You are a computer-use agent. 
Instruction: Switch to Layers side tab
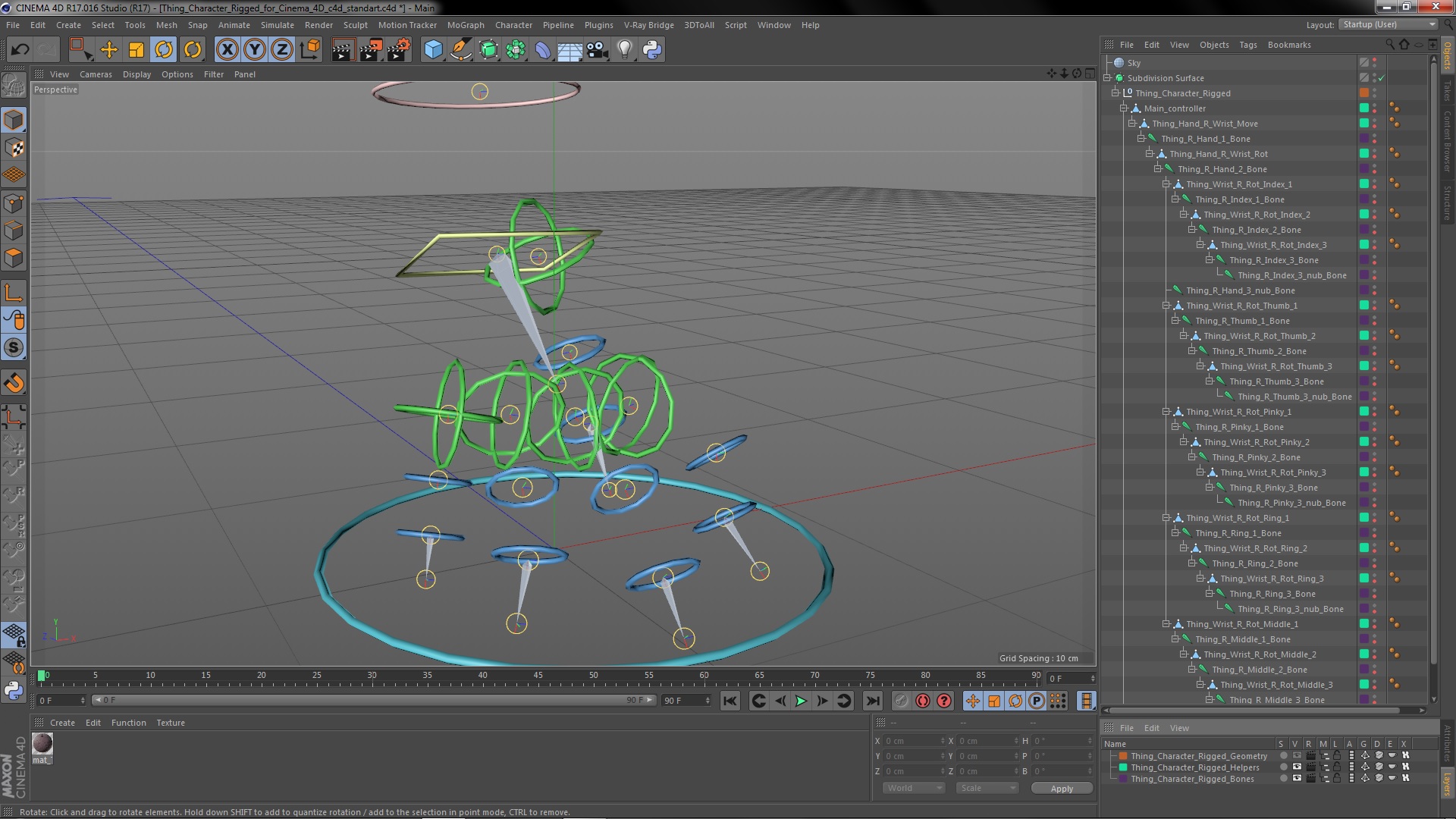(1447, 783)
